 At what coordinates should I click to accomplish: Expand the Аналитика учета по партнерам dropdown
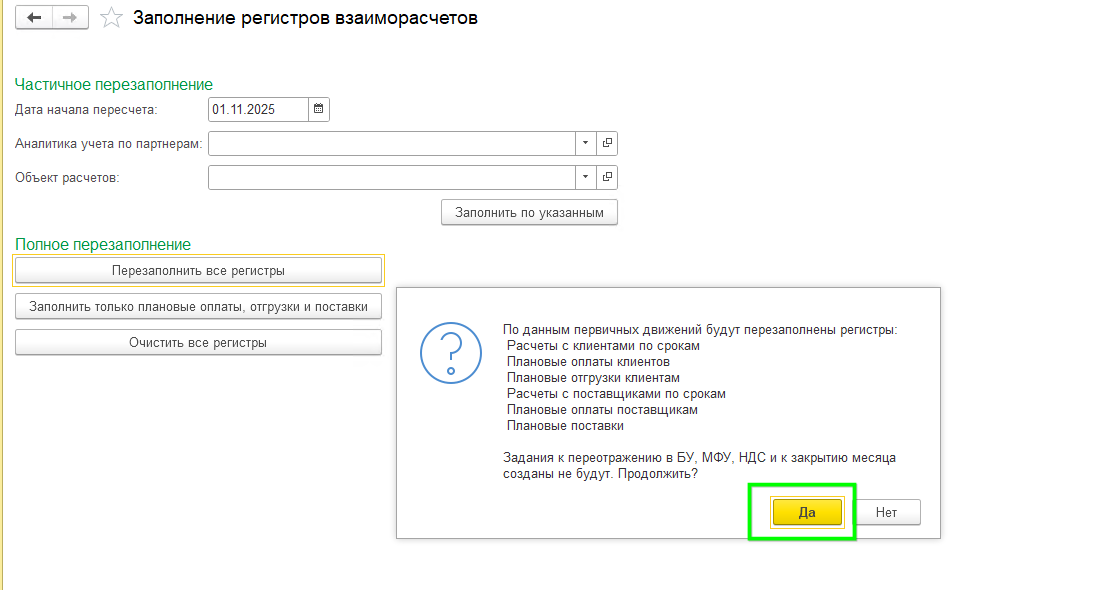tap(585, 143)
